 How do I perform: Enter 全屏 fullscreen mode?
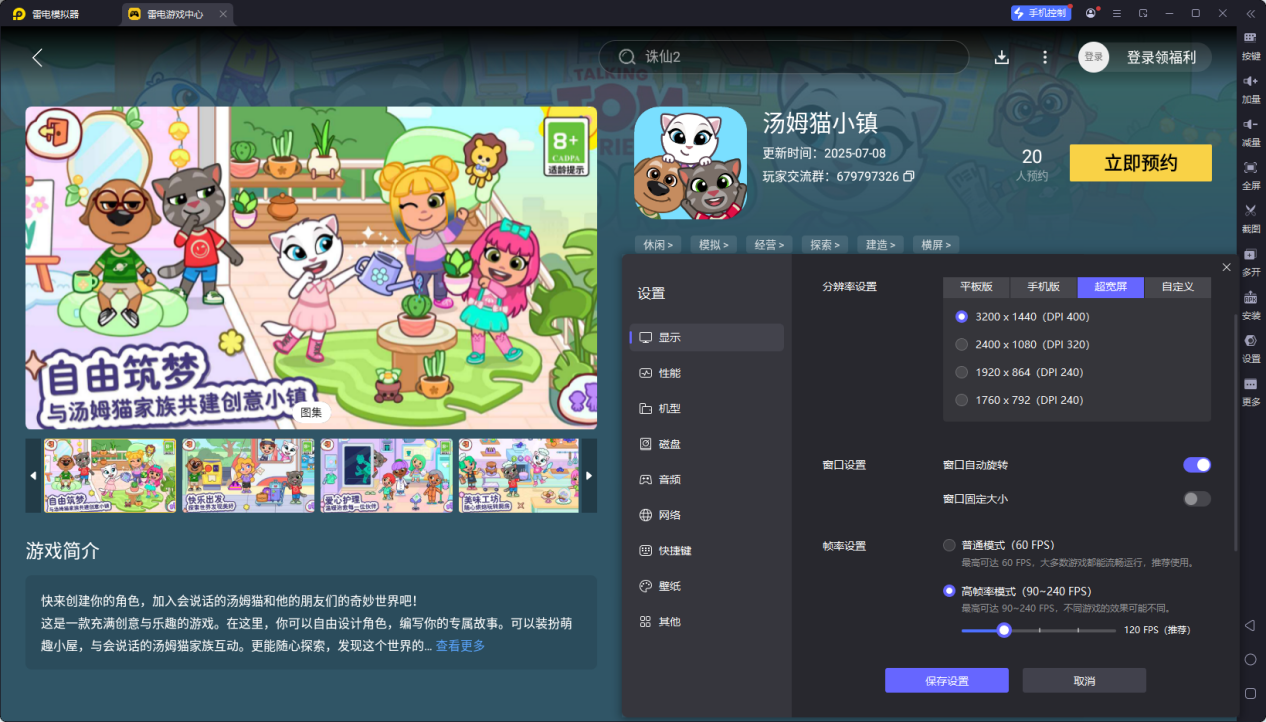point(1251,175)
